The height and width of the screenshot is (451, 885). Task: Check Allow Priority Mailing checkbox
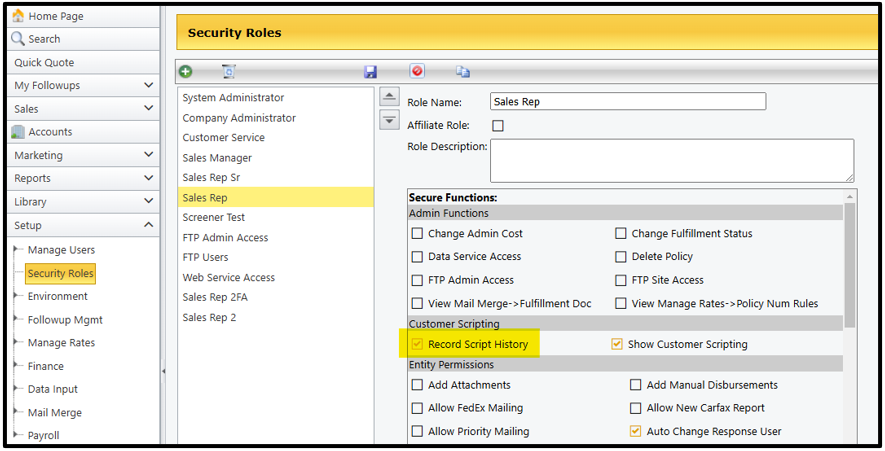pos(417,431)
